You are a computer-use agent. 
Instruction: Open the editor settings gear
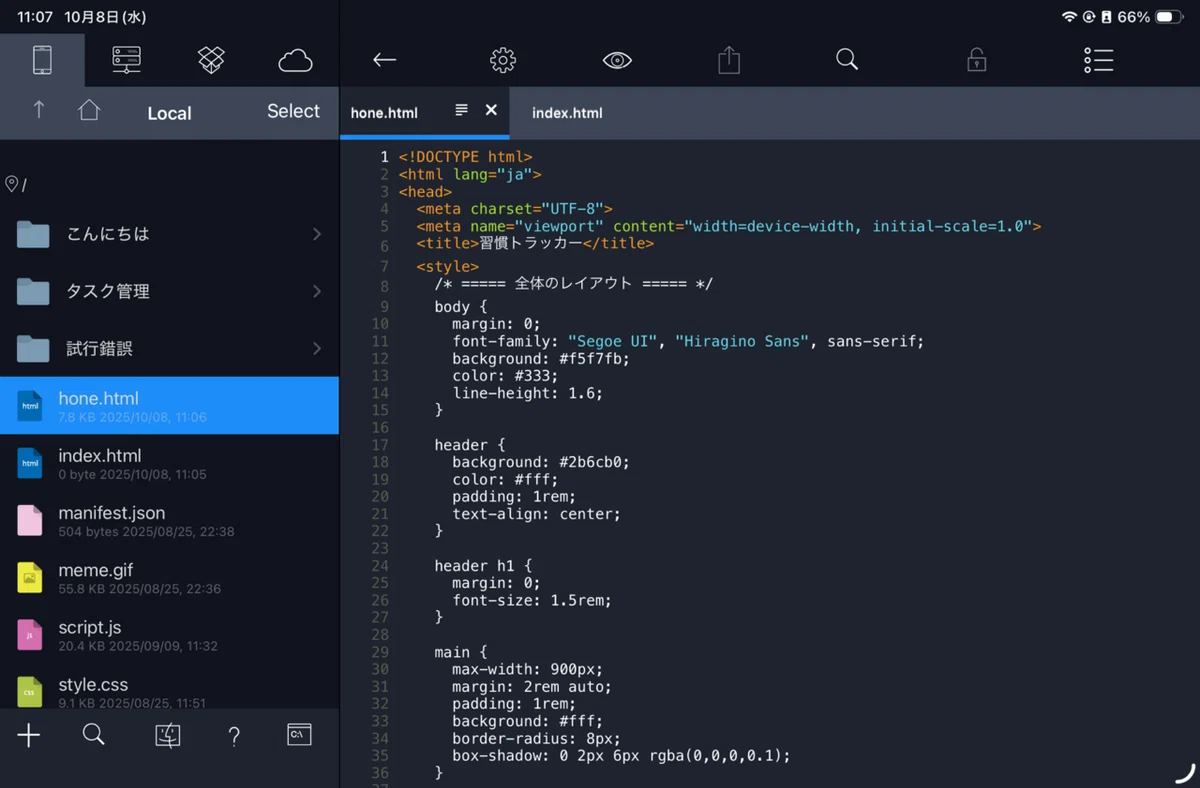503,60
